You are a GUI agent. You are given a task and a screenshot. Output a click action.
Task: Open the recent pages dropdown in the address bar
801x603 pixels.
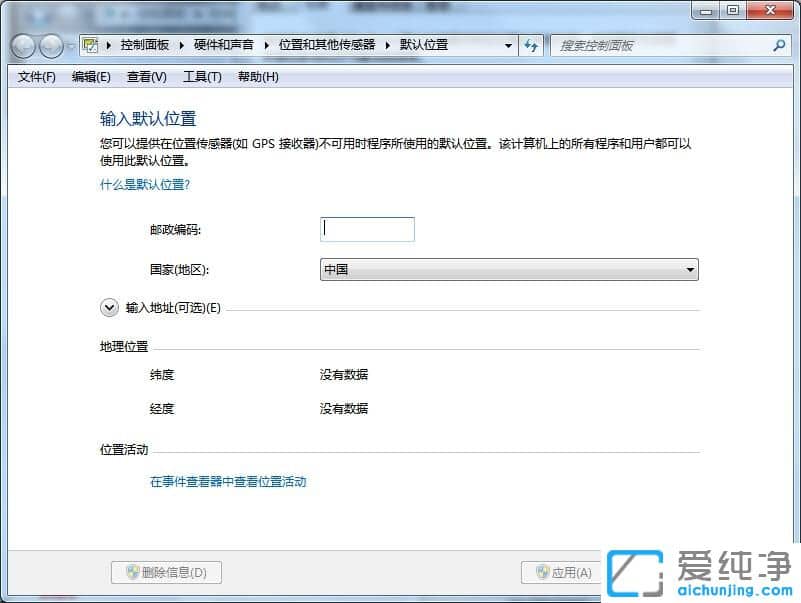[x=508, y=45]
